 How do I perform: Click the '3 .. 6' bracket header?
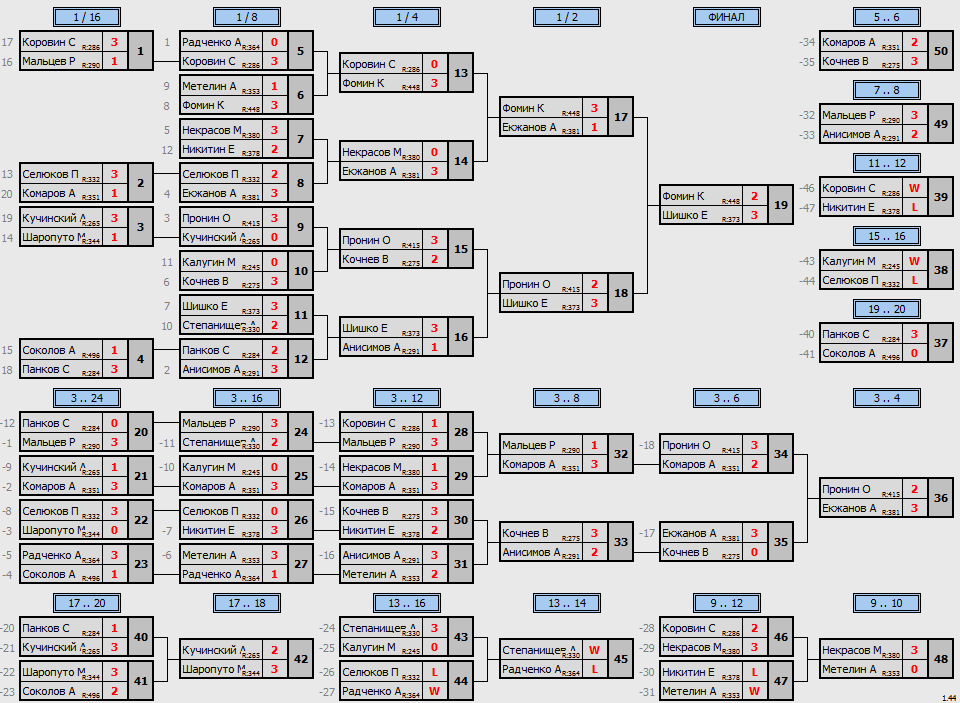(727, 398)
